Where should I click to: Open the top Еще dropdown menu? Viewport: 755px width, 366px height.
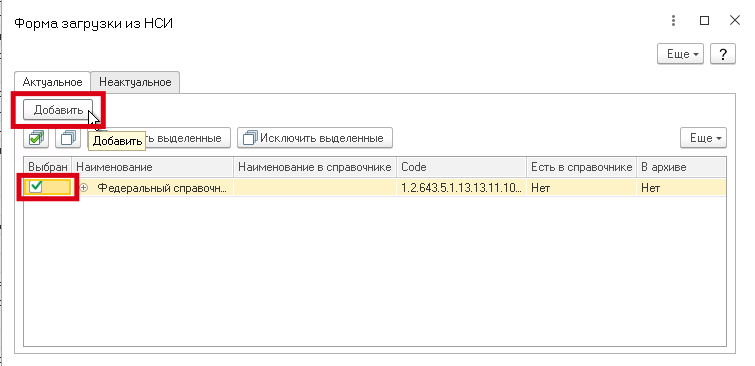(680, 54)
